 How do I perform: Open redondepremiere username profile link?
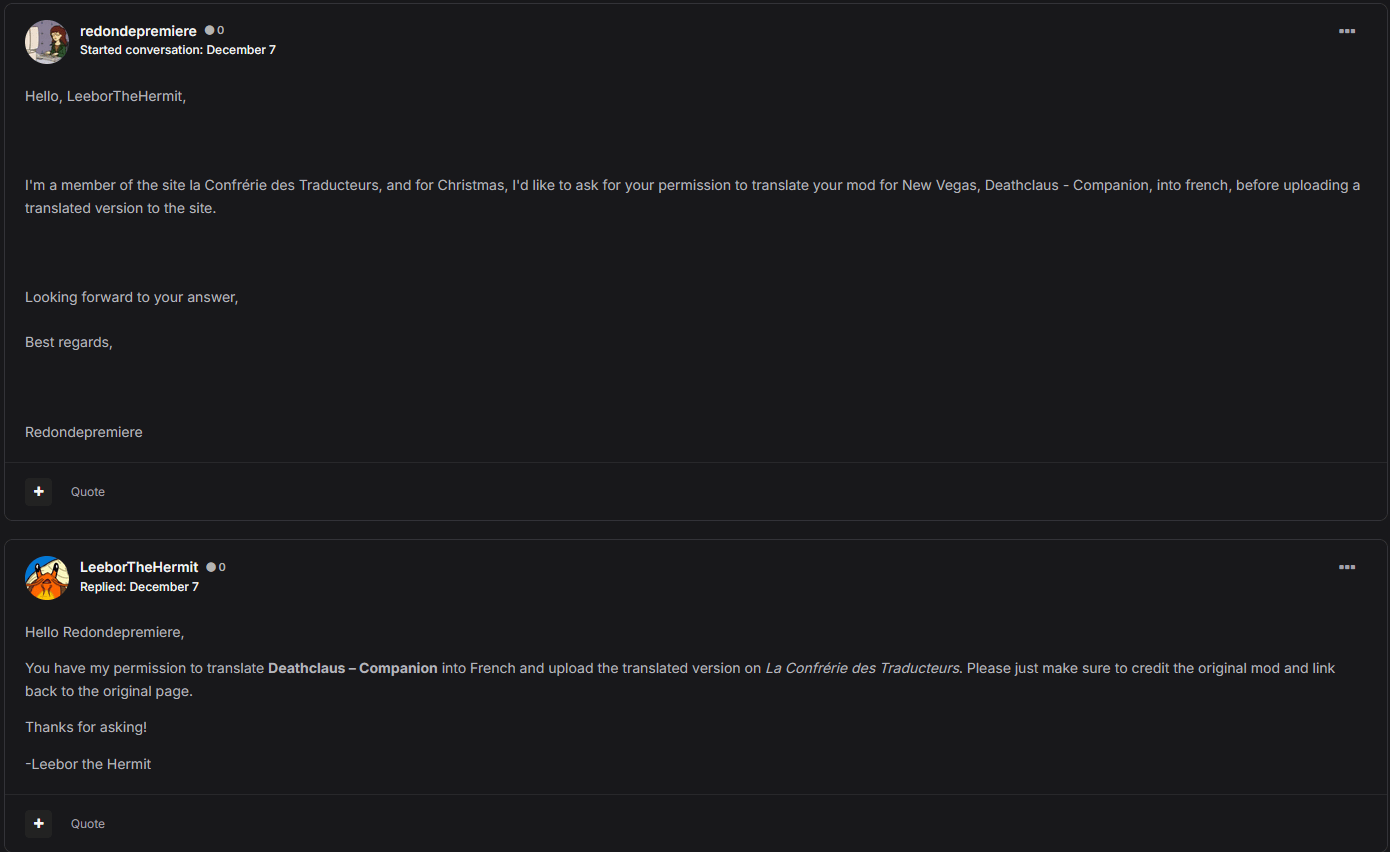click(138, 31)
